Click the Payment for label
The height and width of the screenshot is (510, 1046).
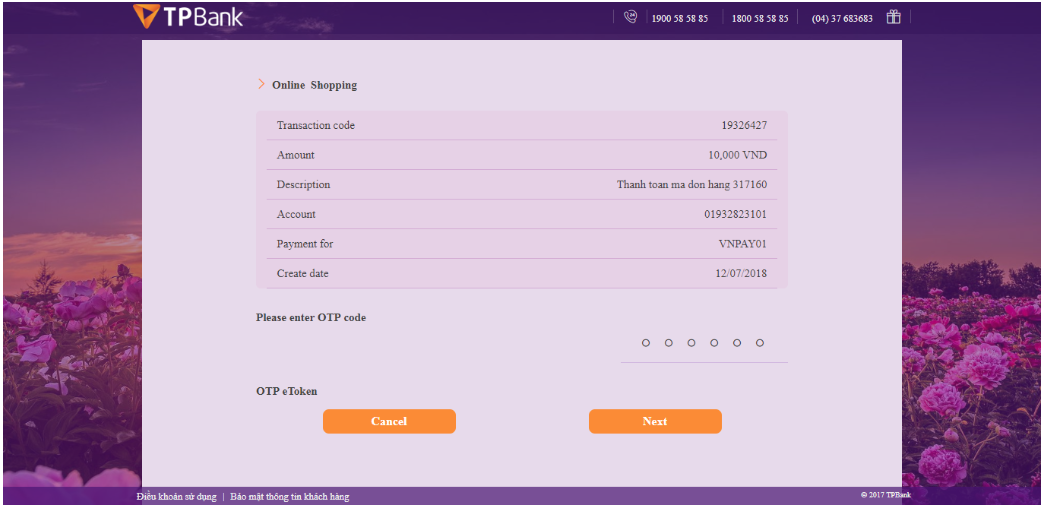click(305, 244)
